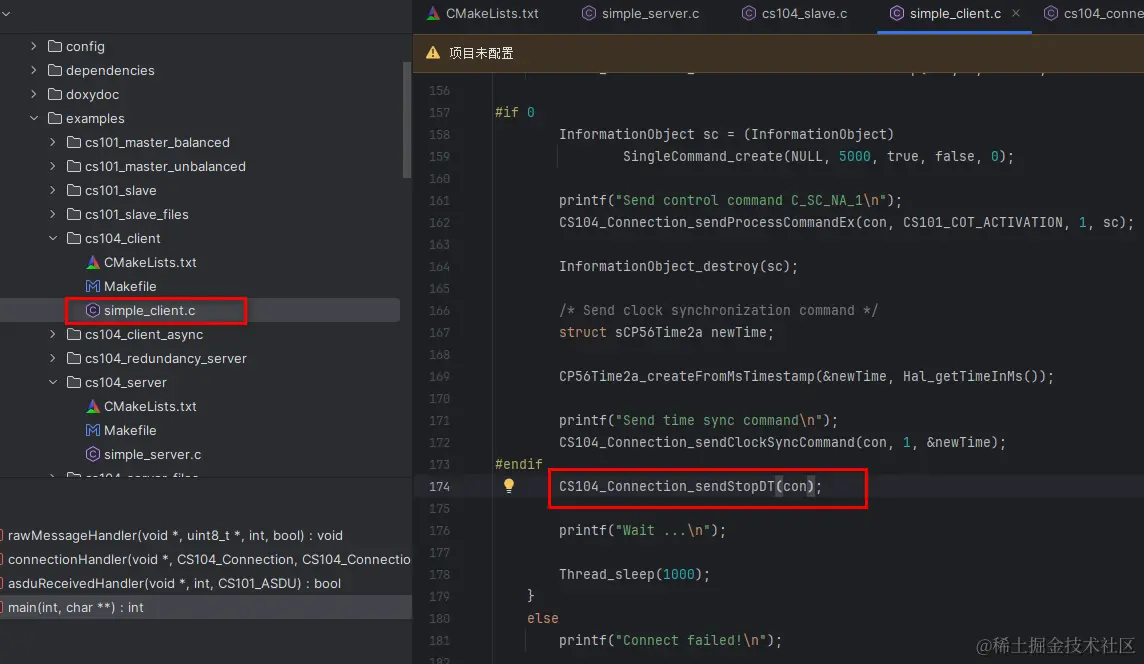This screenshot has height=664, width=1144.
Task: Click the #endif directive on line 173
Action: point(519,464)
